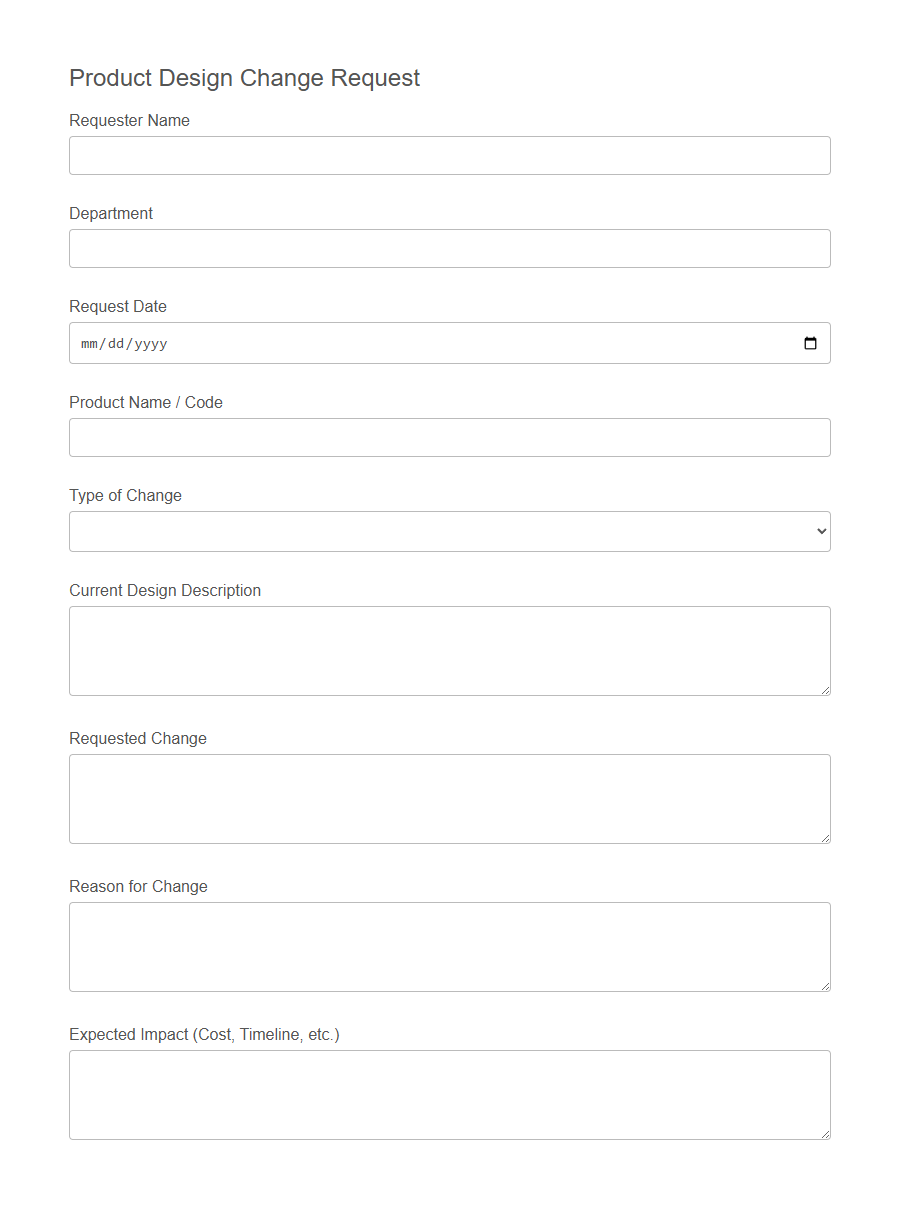
Task: Click the Requester Name field
Action: [x=450, y=155]
